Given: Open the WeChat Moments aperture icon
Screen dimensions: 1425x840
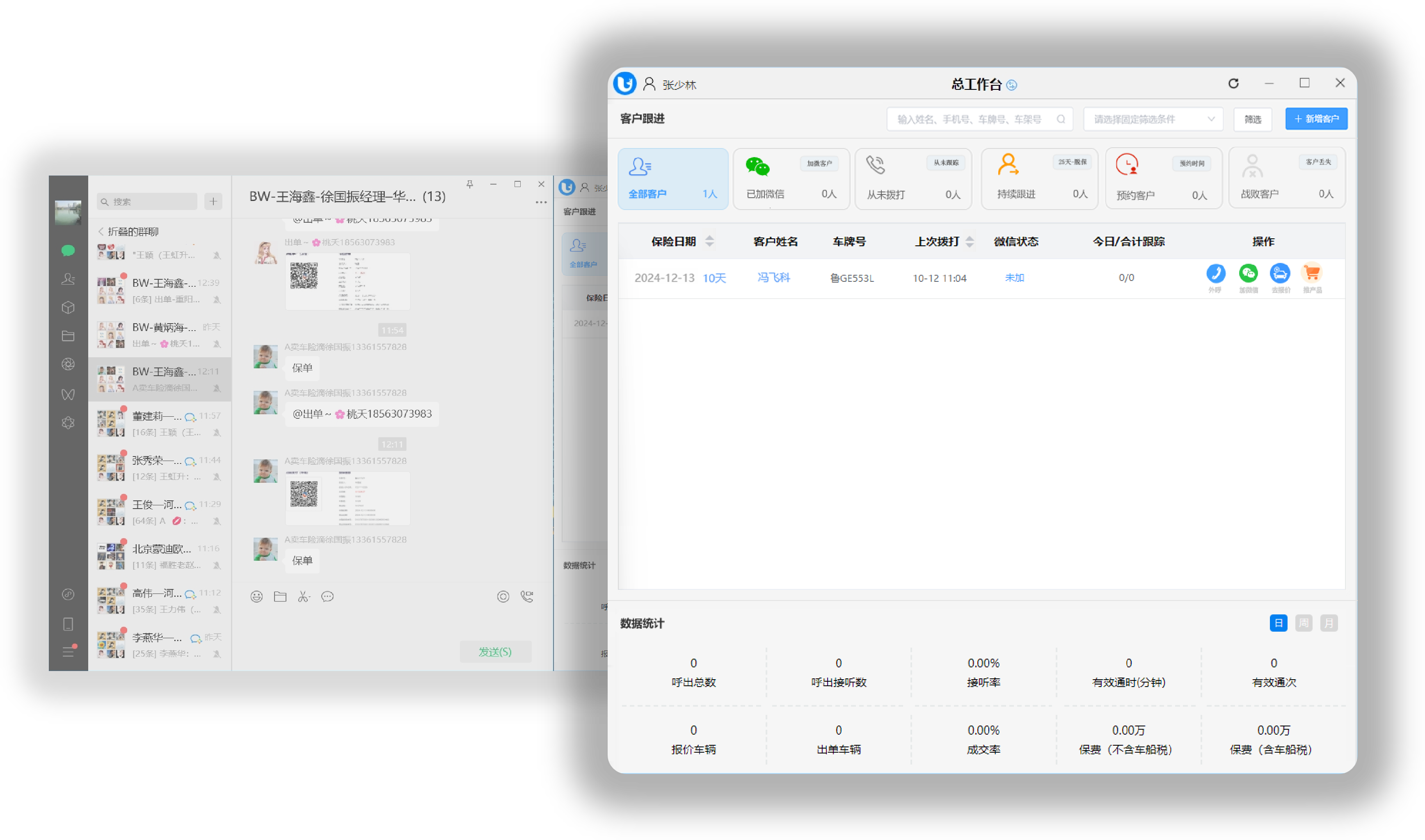Looking at the screenshot, I should pos(68,365).
